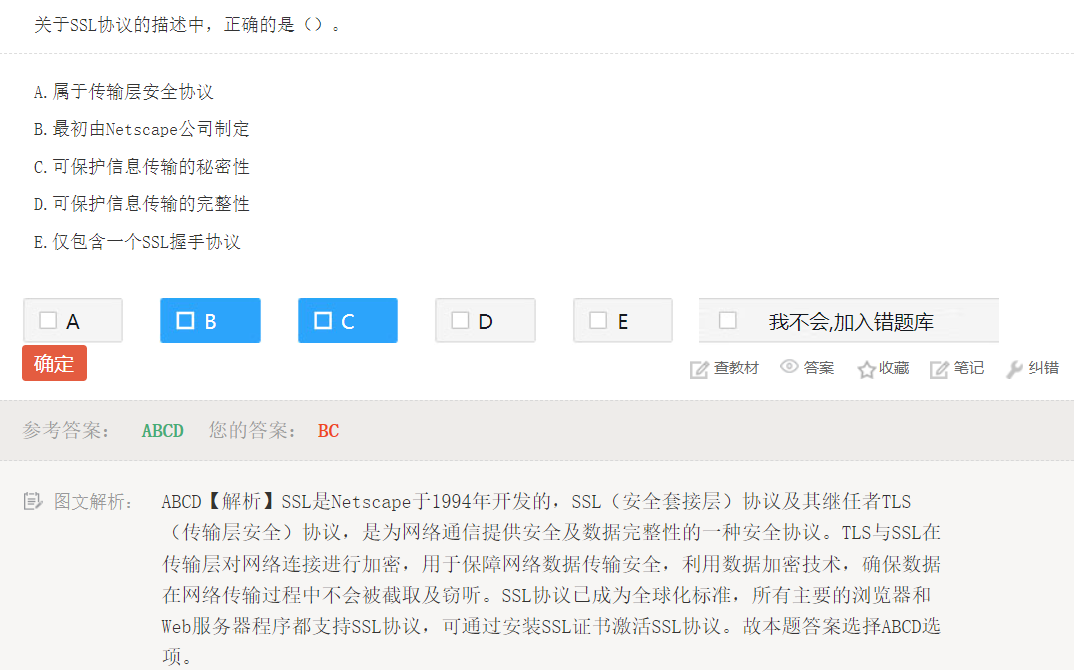Image resolution: width=1074 pixels, height=670 pixels.
Task: Uncheck the selected C answer checkbox
Action: point(323,320)
